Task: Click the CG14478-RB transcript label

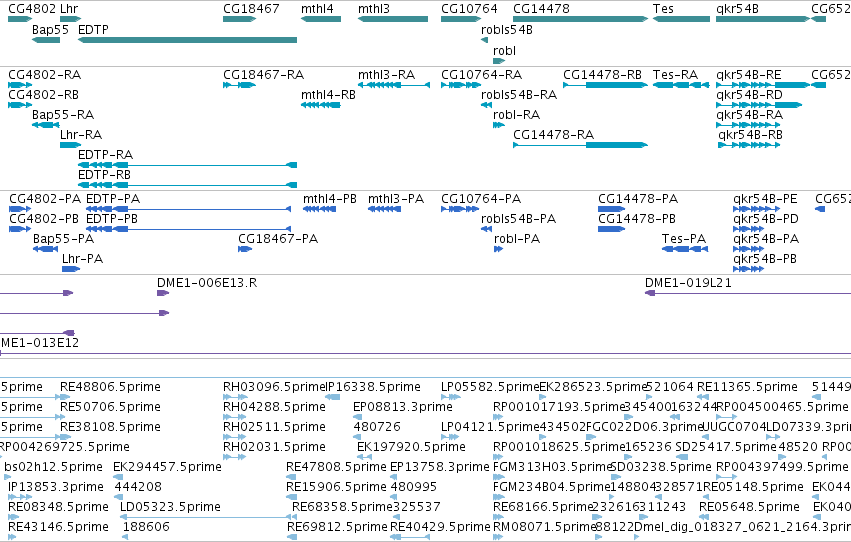Action: pyautogui.click(x=602, y=74)
